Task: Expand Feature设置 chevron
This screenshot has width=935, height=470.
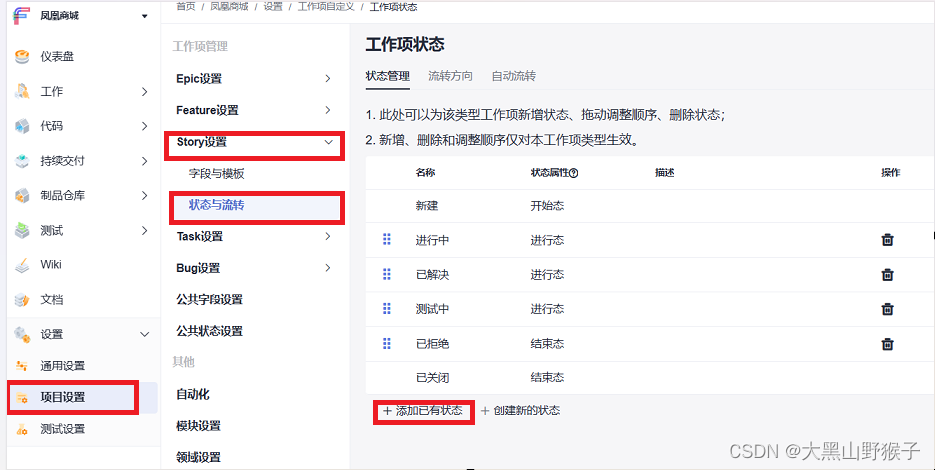Action: click(x=327, y=110)
